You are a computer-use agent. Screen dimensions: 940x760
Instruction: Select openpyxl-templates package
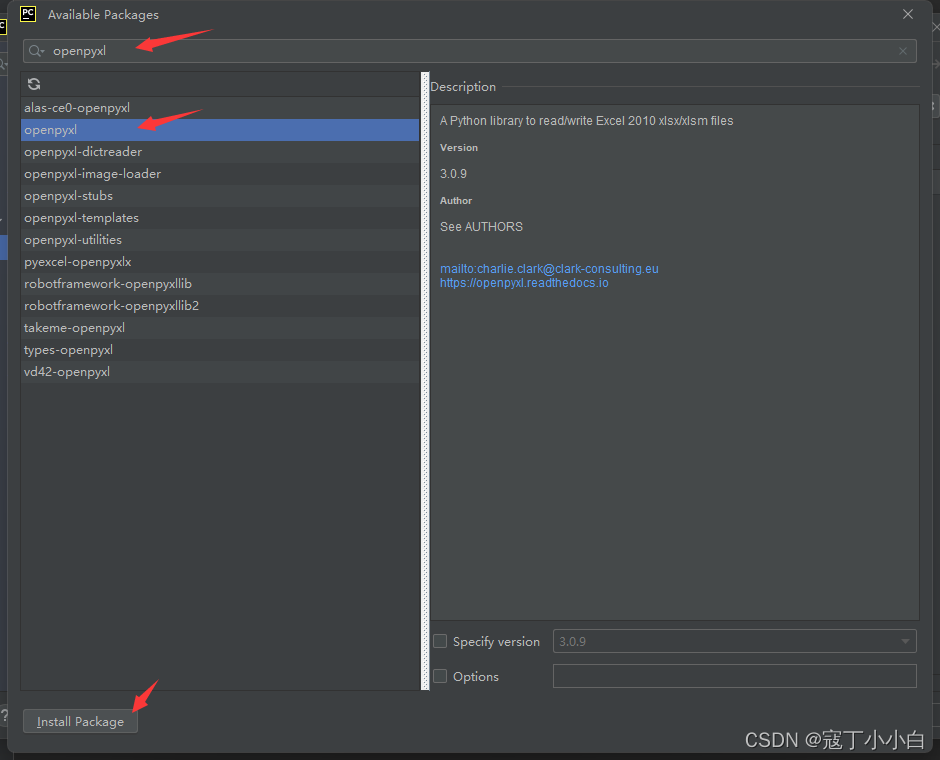(220, 218)
